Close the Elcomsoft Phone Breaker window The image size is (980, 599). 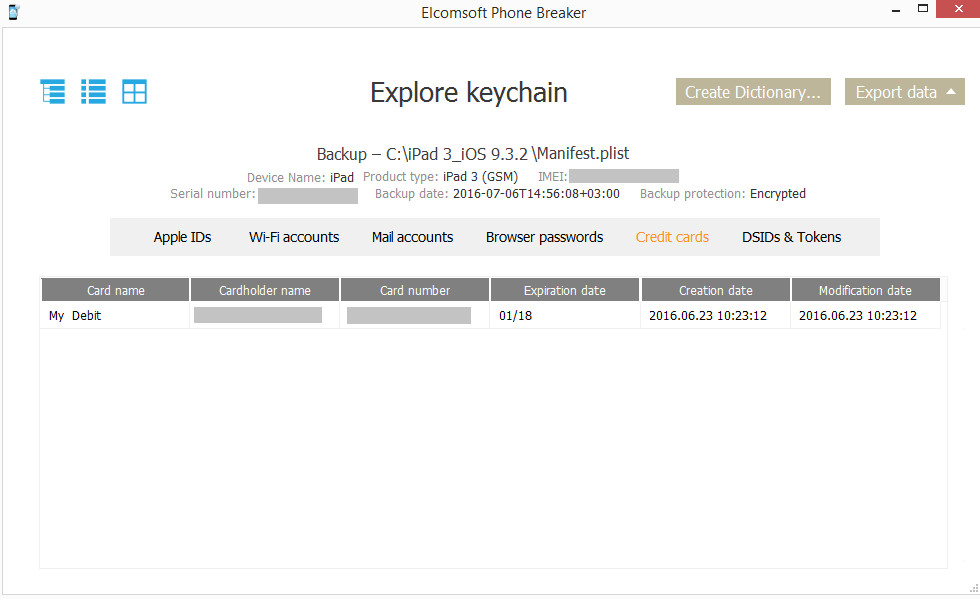click(x=958, y=9)
